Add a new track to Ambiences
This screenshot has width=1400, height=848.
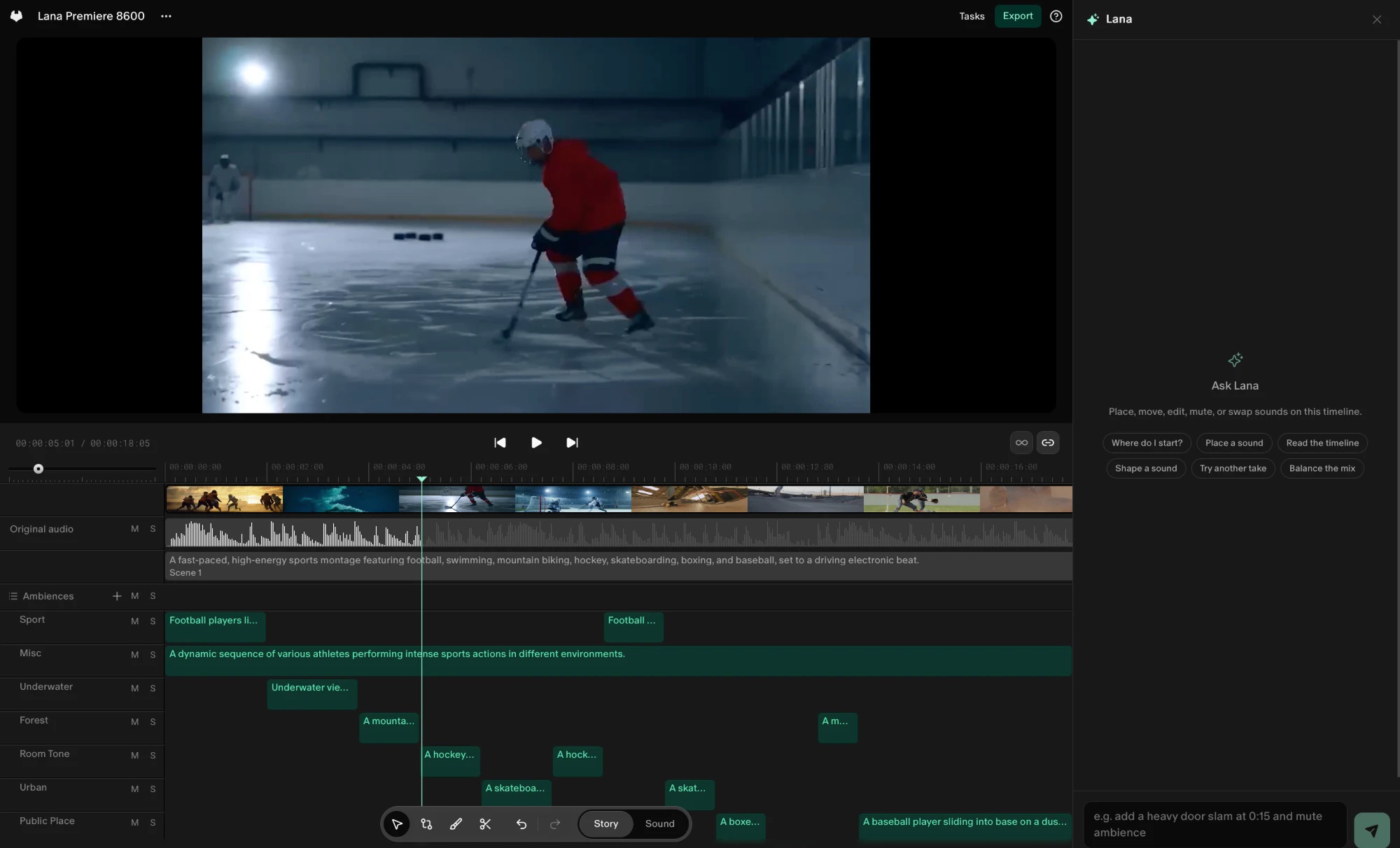[x=117, y=596]
